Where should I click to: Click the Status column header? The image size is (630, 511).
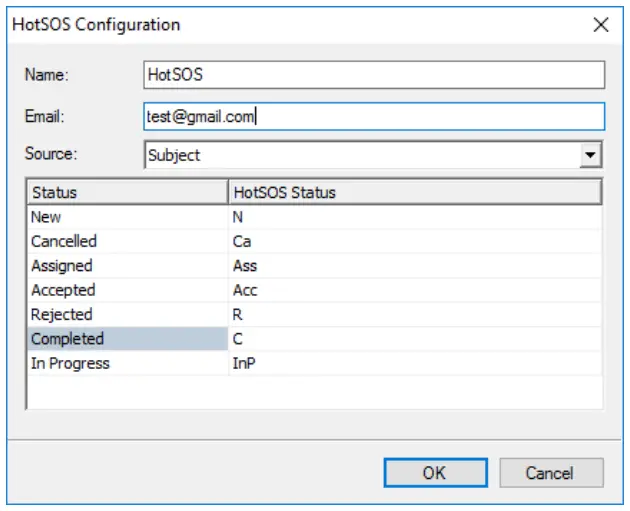tap(127, 192)
